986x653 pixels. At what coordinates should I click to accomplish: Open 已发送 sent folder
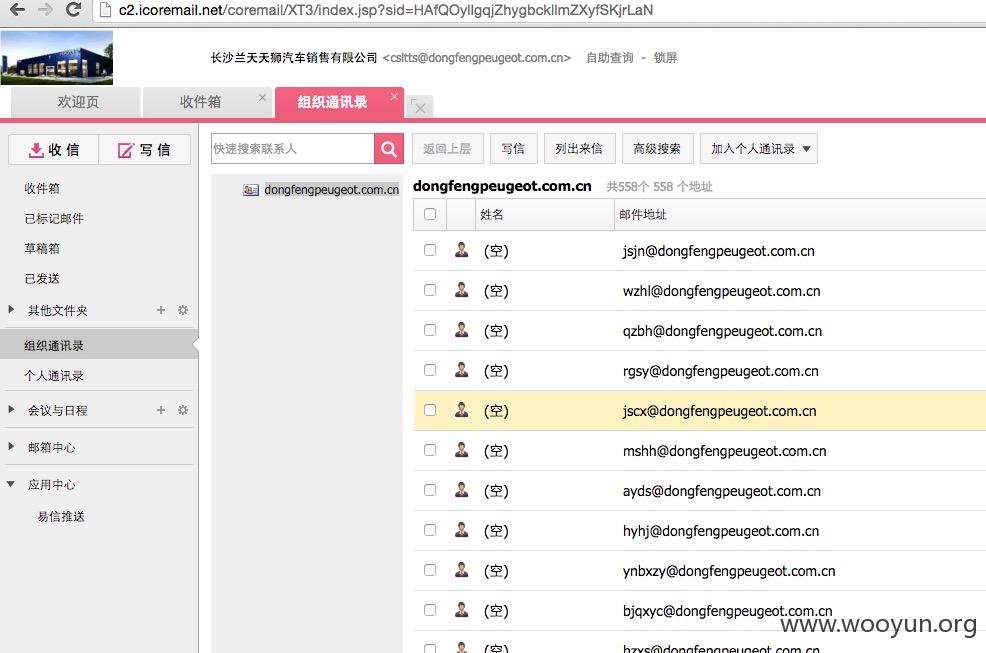(42, 279)
